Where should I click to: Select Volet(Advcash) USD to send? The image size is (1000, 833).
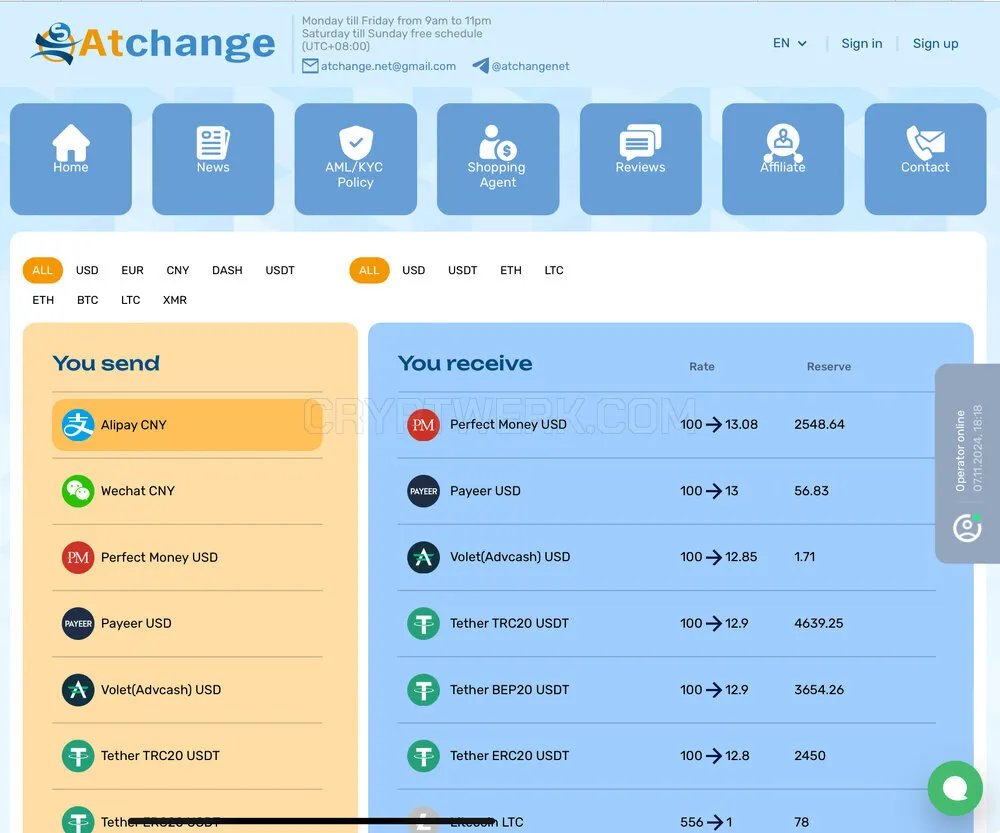(188, 689)
